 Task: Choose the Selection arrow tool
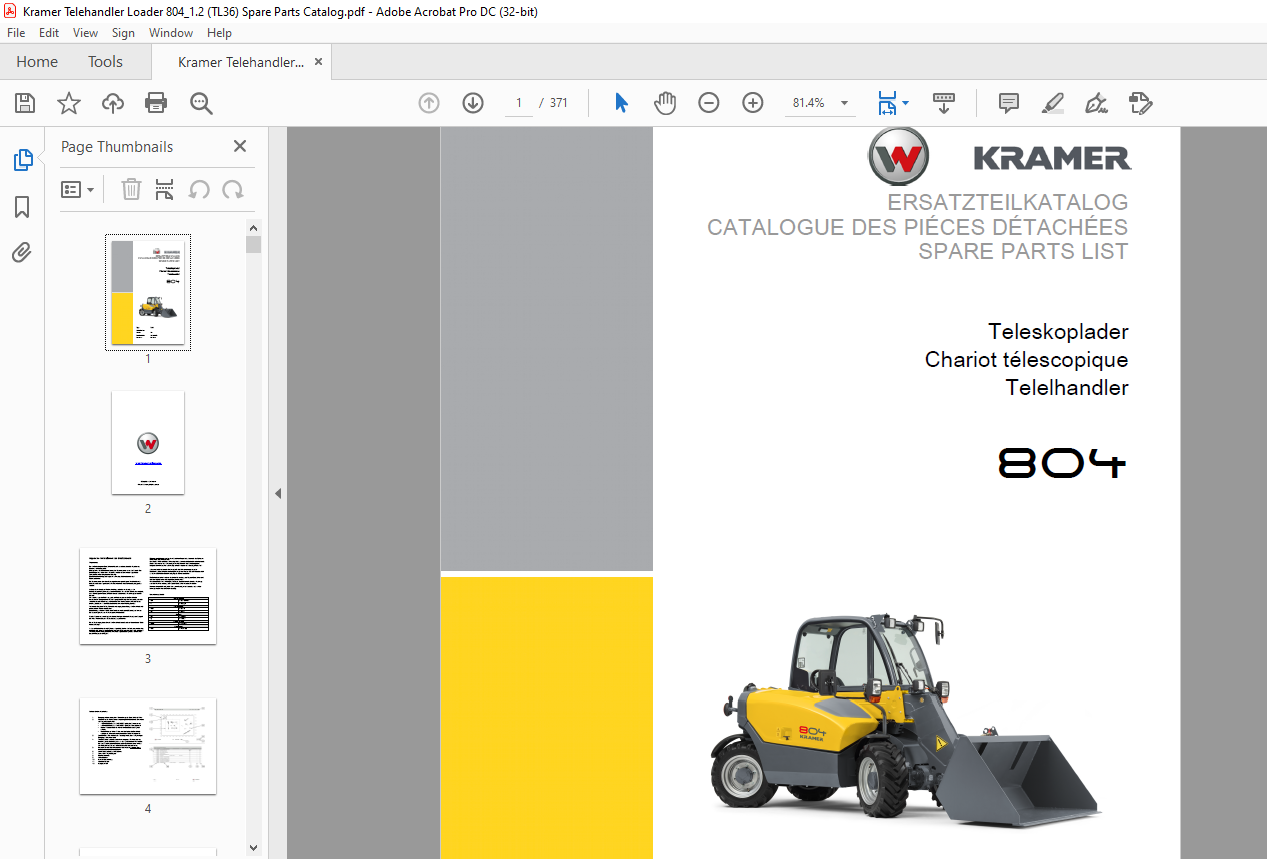tap(621, 103)
